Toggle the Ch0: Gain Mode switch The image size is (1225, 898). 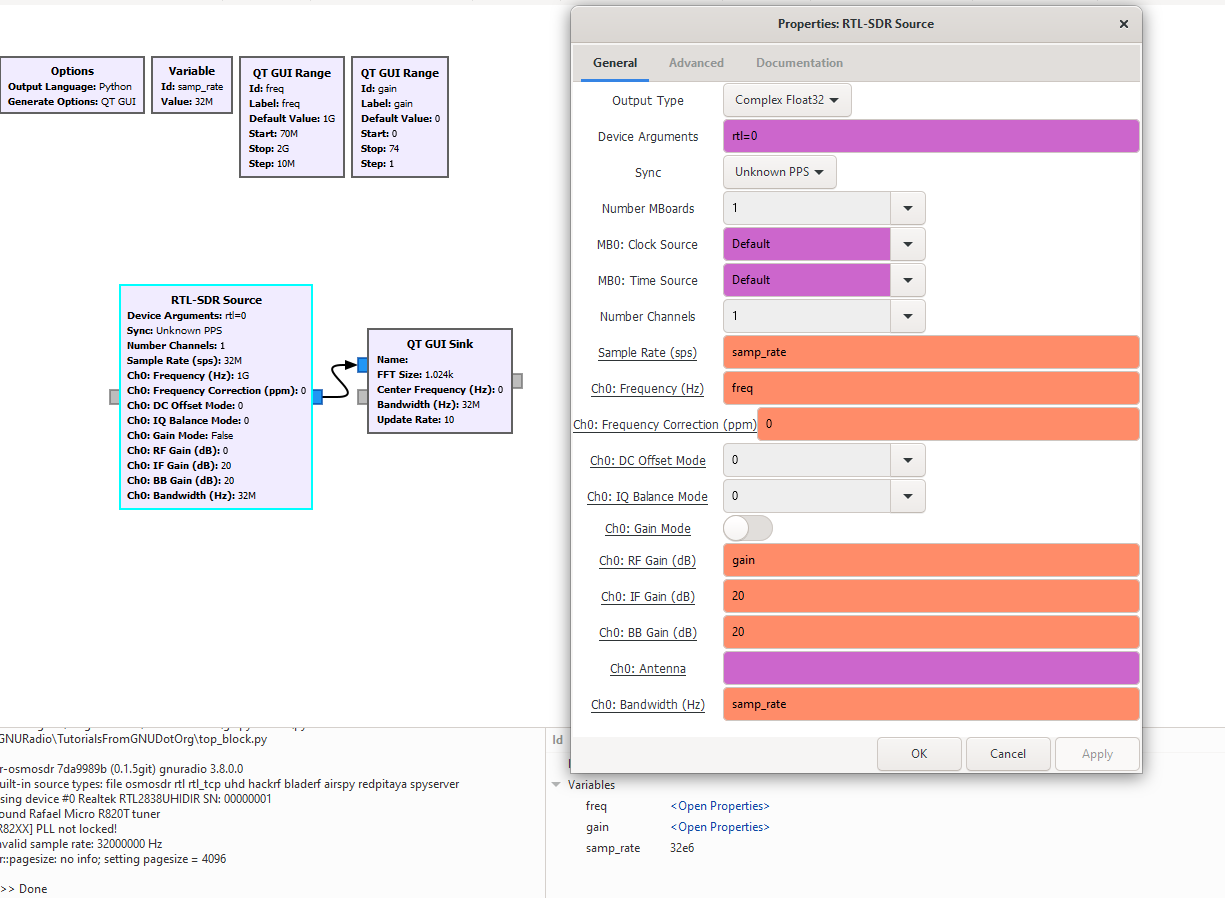pyautogui.click(x=748, y=528)
